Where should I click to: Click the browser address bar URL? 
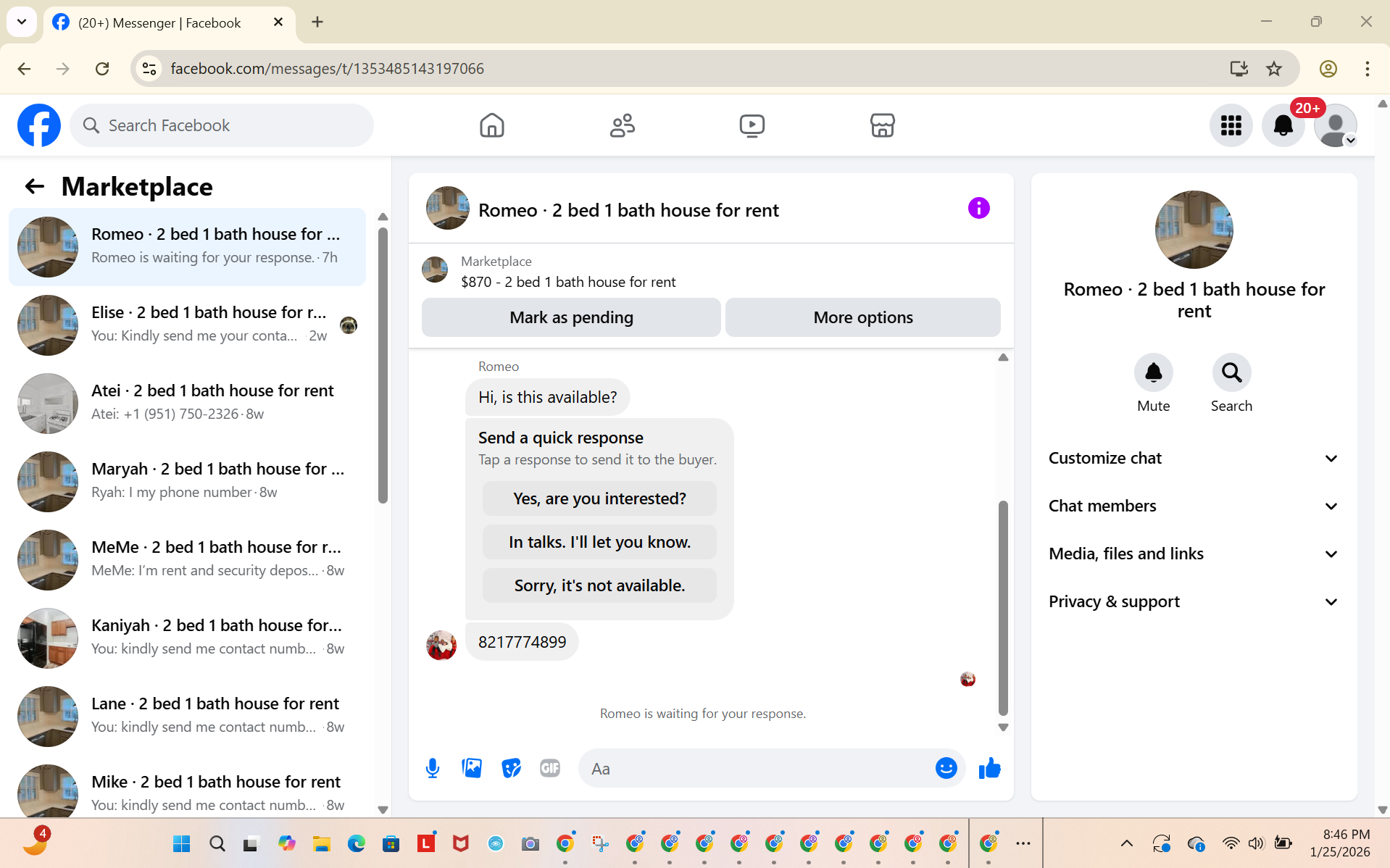click(327, 69)
